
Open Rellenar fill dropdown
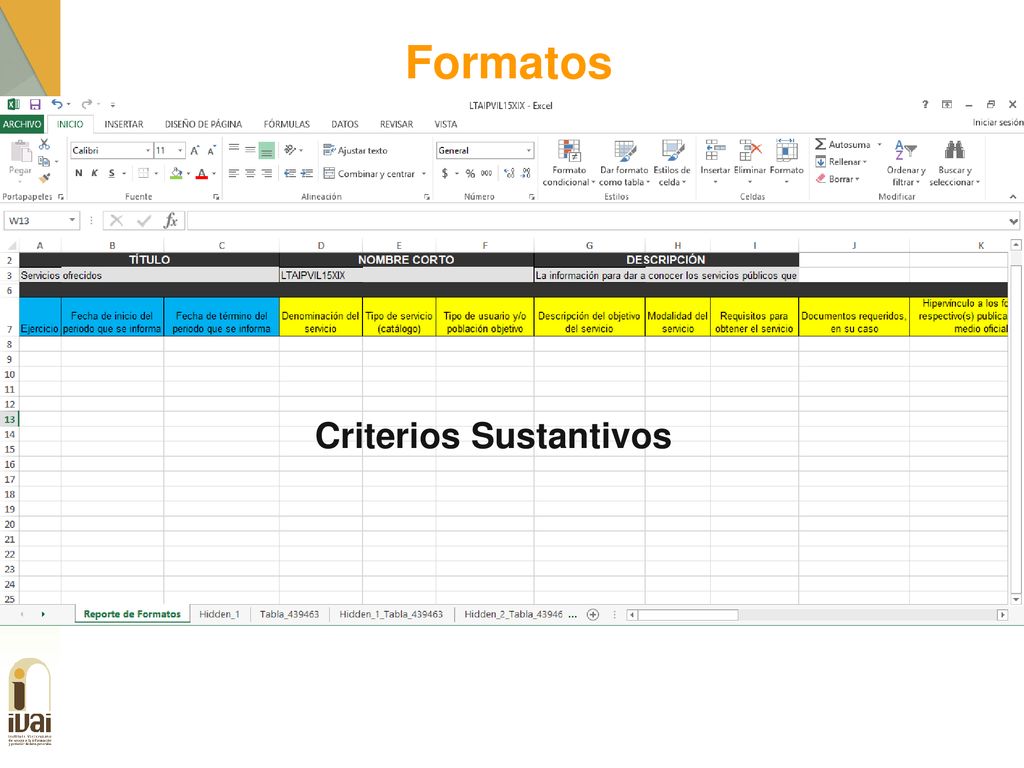tap(841, 162)
